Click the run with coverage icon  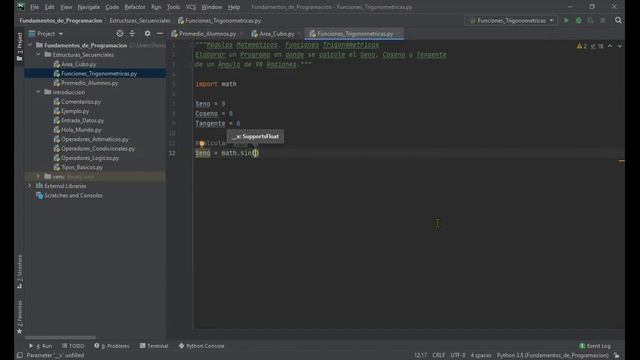[x=591, y=20]
